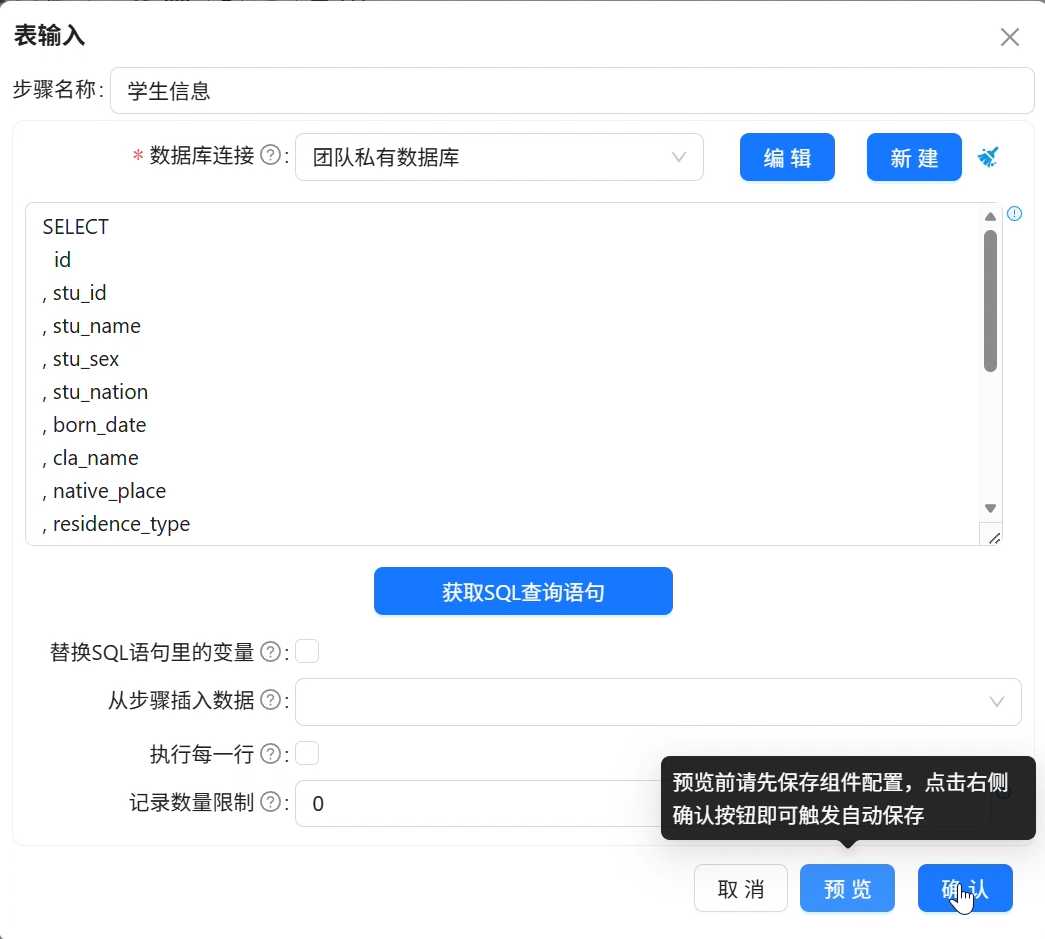
Task: Toggle the 执行每一行 checkbox
Action: click(307, 754)
